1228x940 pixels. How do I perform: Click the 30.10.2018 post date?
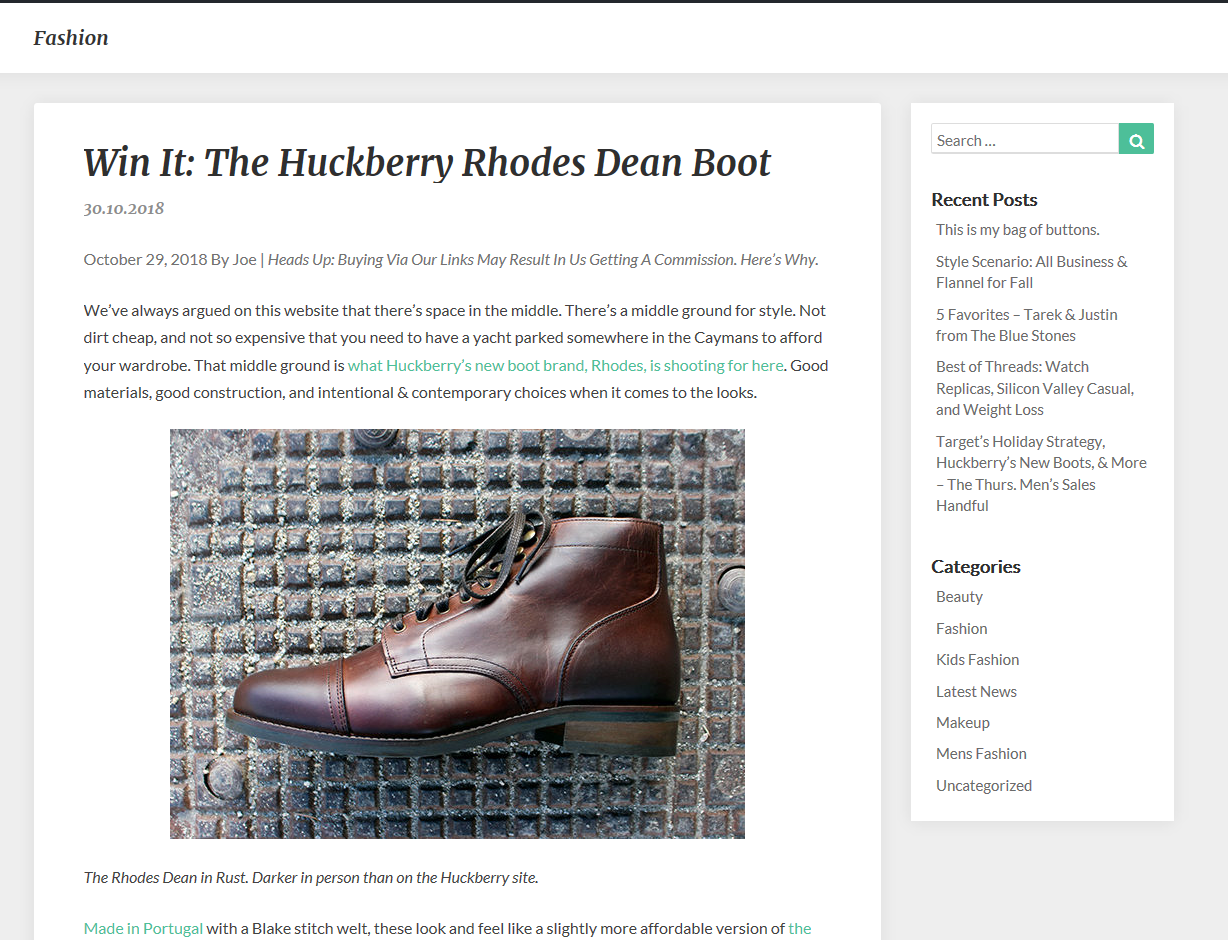coord(124,209)
